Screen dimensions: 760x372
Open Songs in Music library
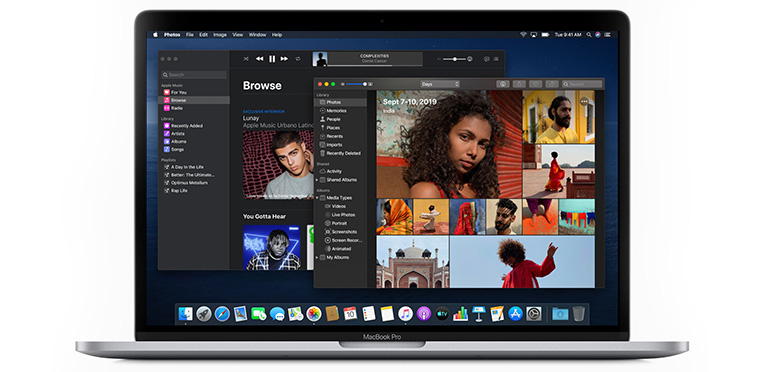194,149
